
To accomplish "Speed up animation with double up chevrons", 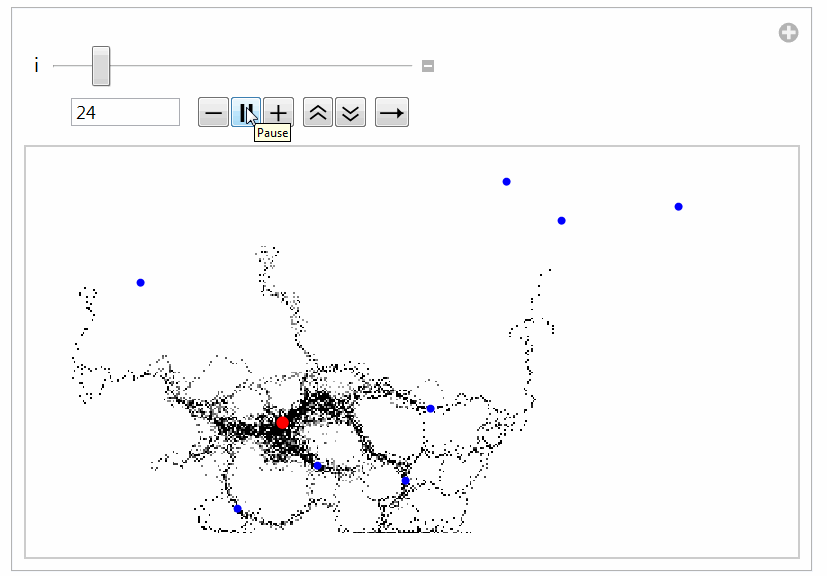I will click(x=317, y=113).
